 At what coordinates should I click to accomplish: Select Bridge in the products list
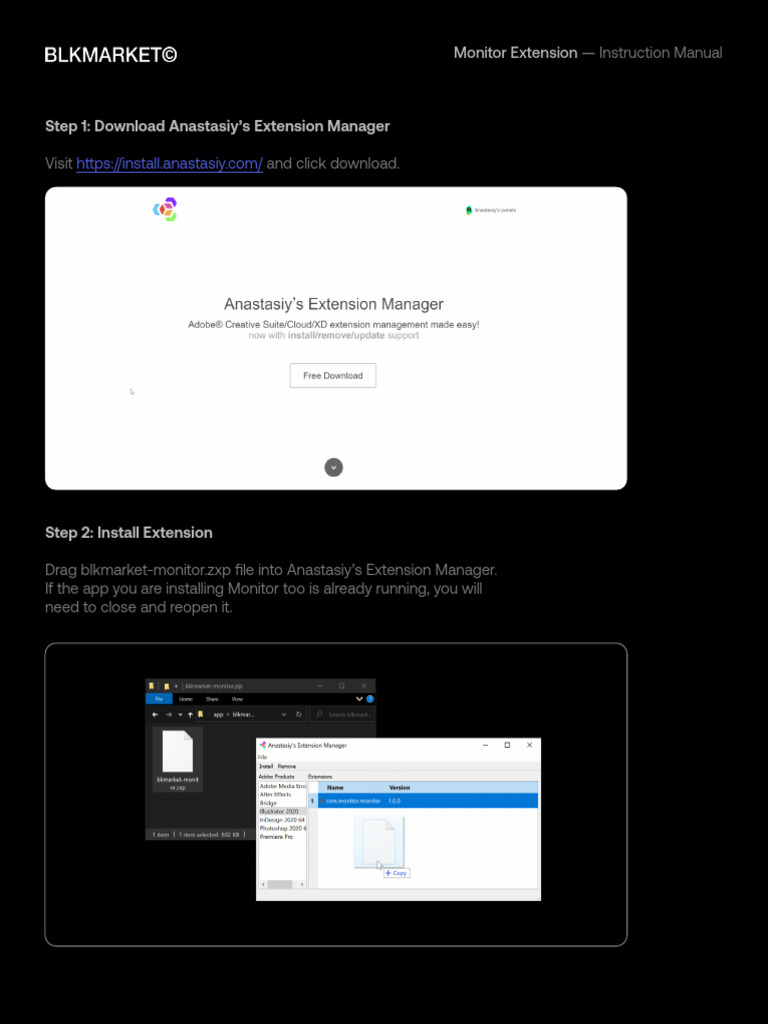click(x=283, y=803)
